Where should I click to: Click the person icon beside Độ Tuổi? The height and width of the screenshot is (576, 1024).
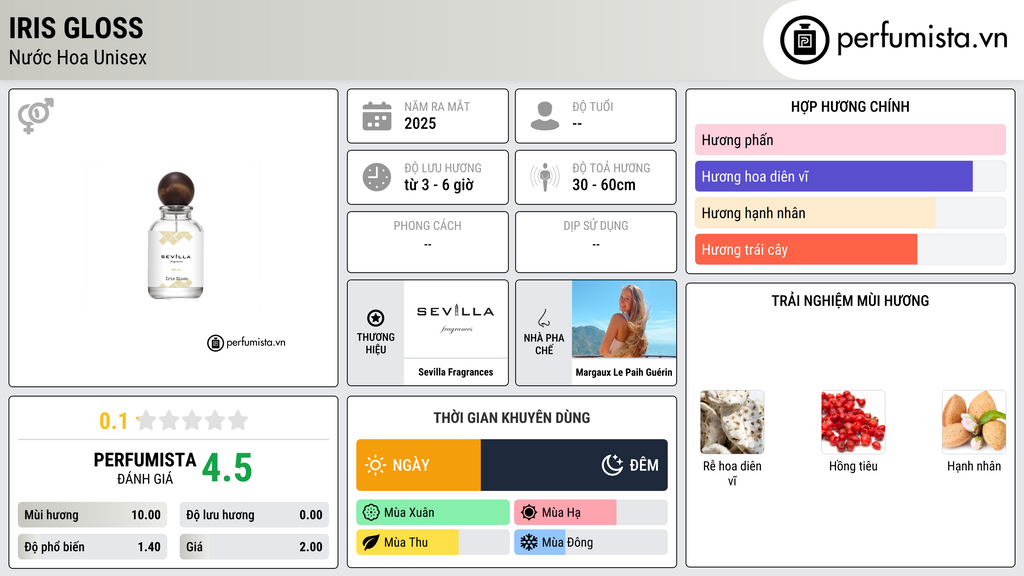(545, 116)
